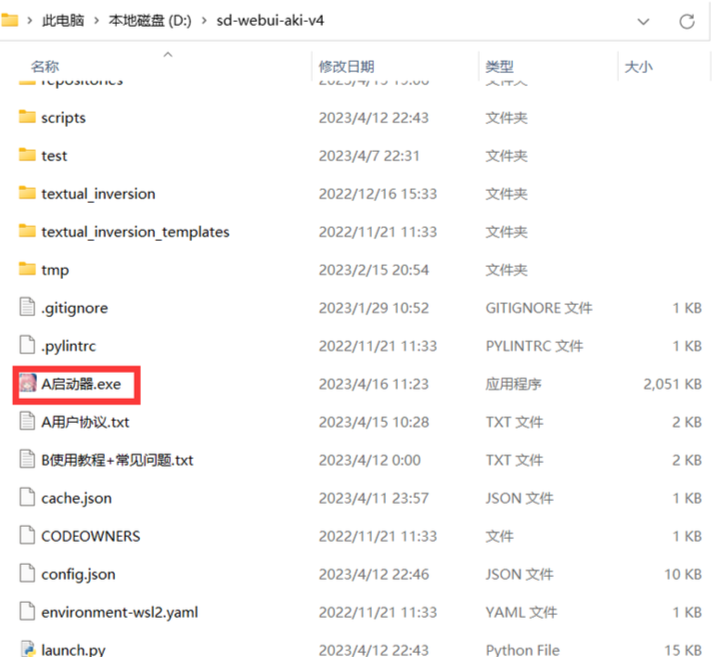Image resolution: width=712 pixels, height=657 pixels.
Task: Click the environment-wsl2.yaml file icon
Action: tap(27, 612)
